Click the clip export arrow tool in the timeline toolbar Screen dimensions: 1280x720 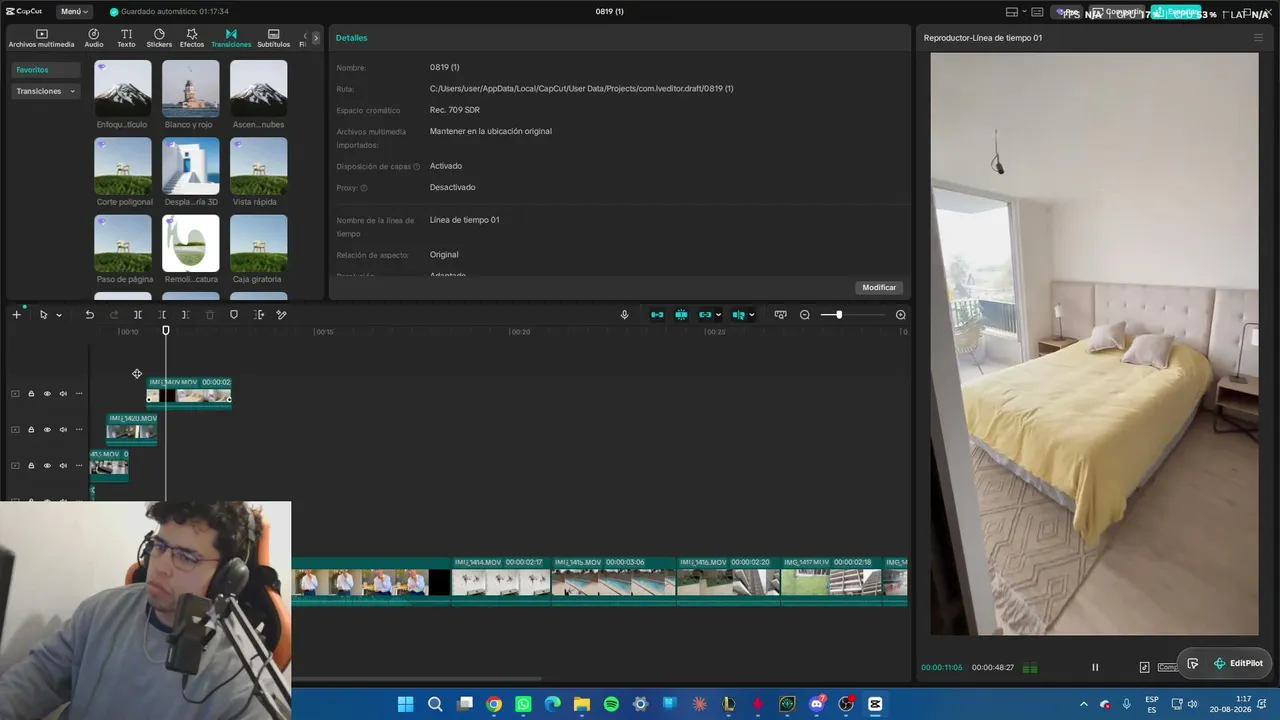(x=259, y=315)
